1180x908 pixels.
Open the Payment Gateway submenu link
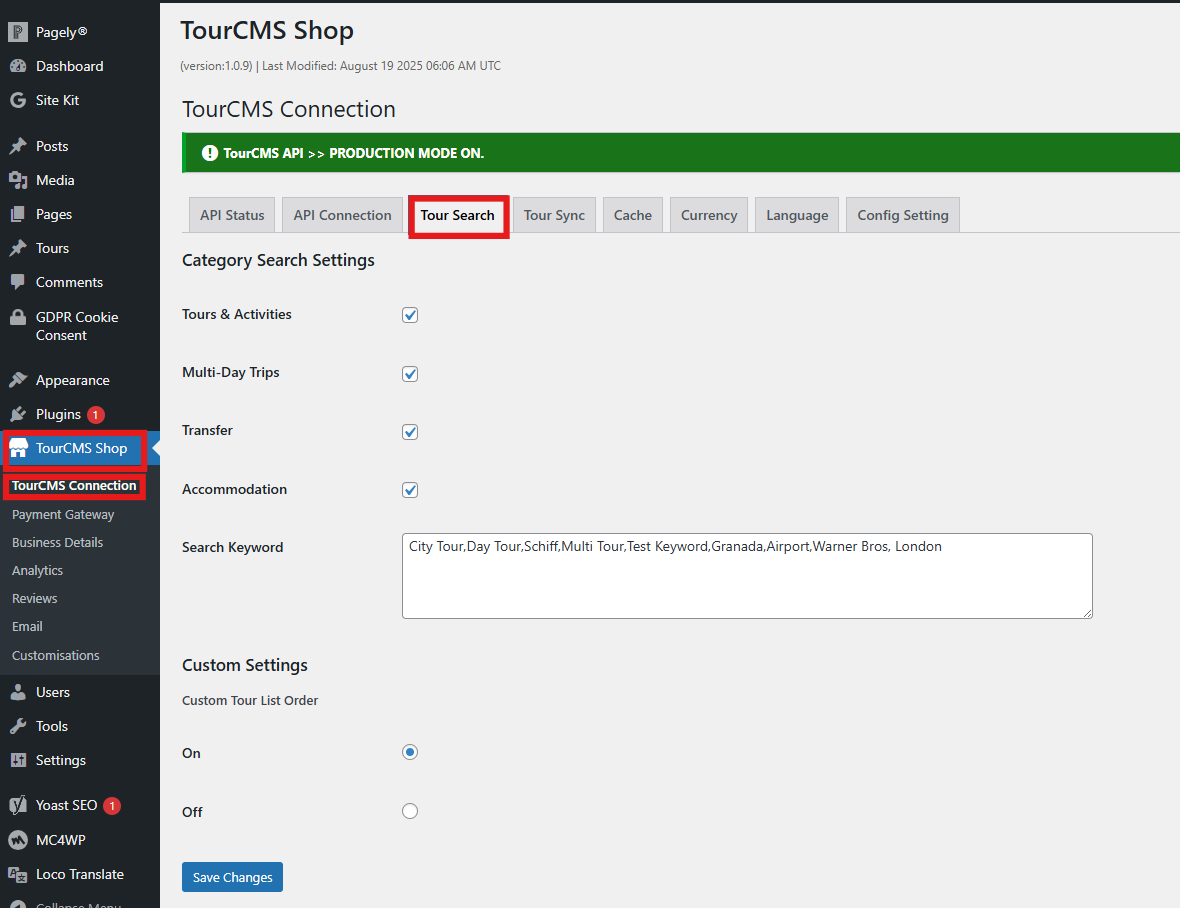(63, 515)
